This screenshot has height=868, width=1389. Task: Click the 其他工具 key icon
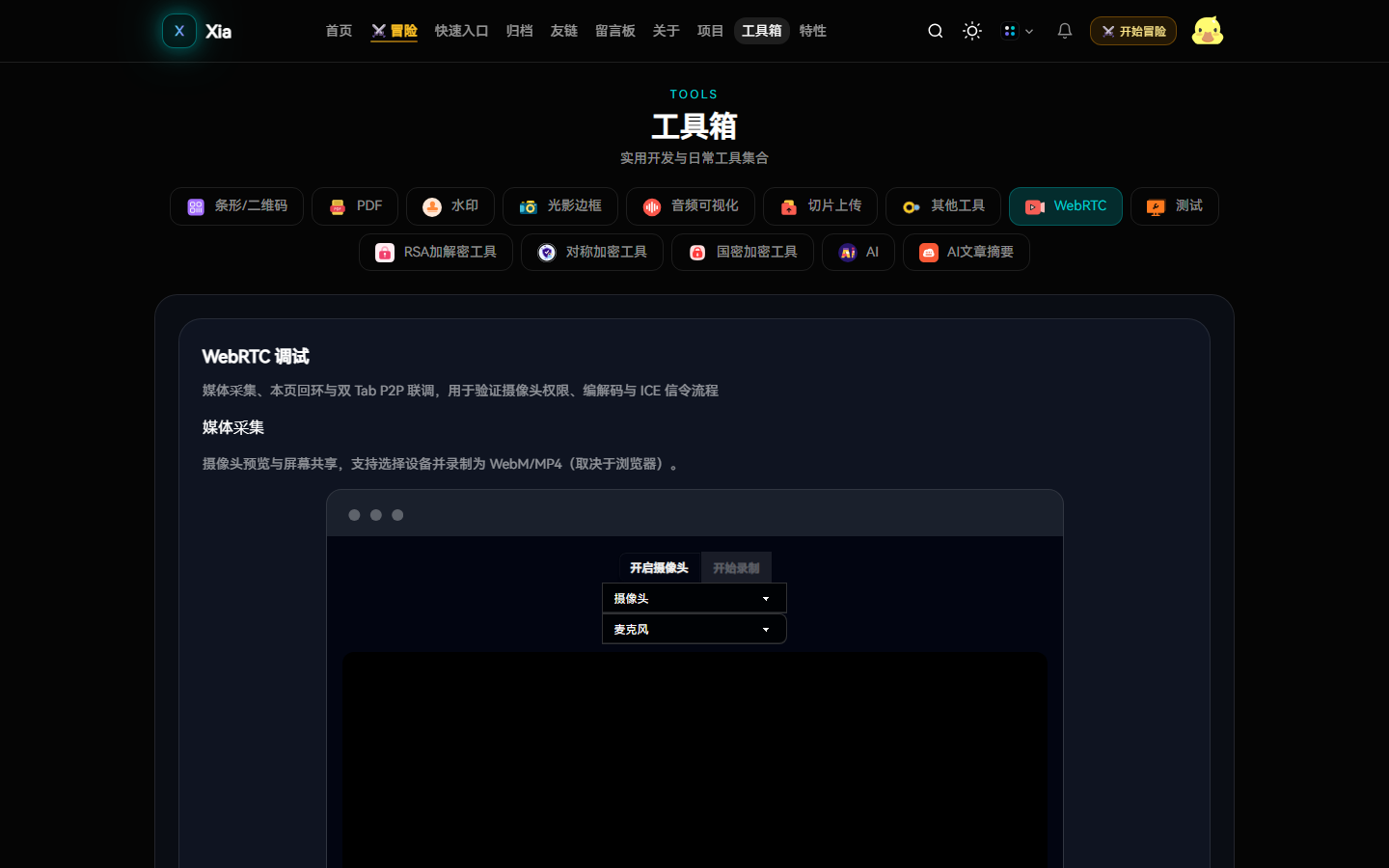[x=912, y=206]
